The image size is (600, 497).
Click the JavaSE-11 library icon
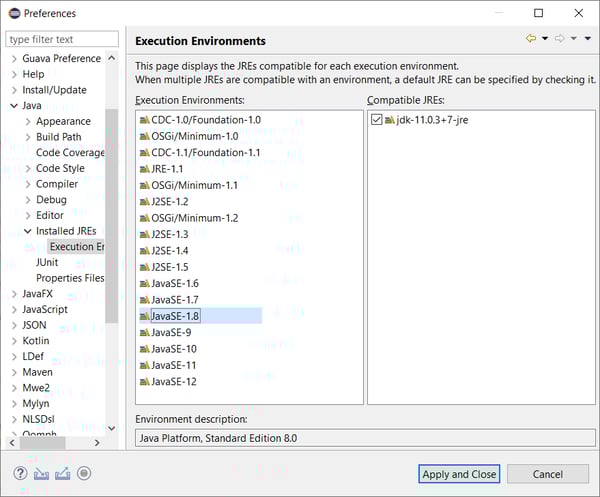click(144, 365)
